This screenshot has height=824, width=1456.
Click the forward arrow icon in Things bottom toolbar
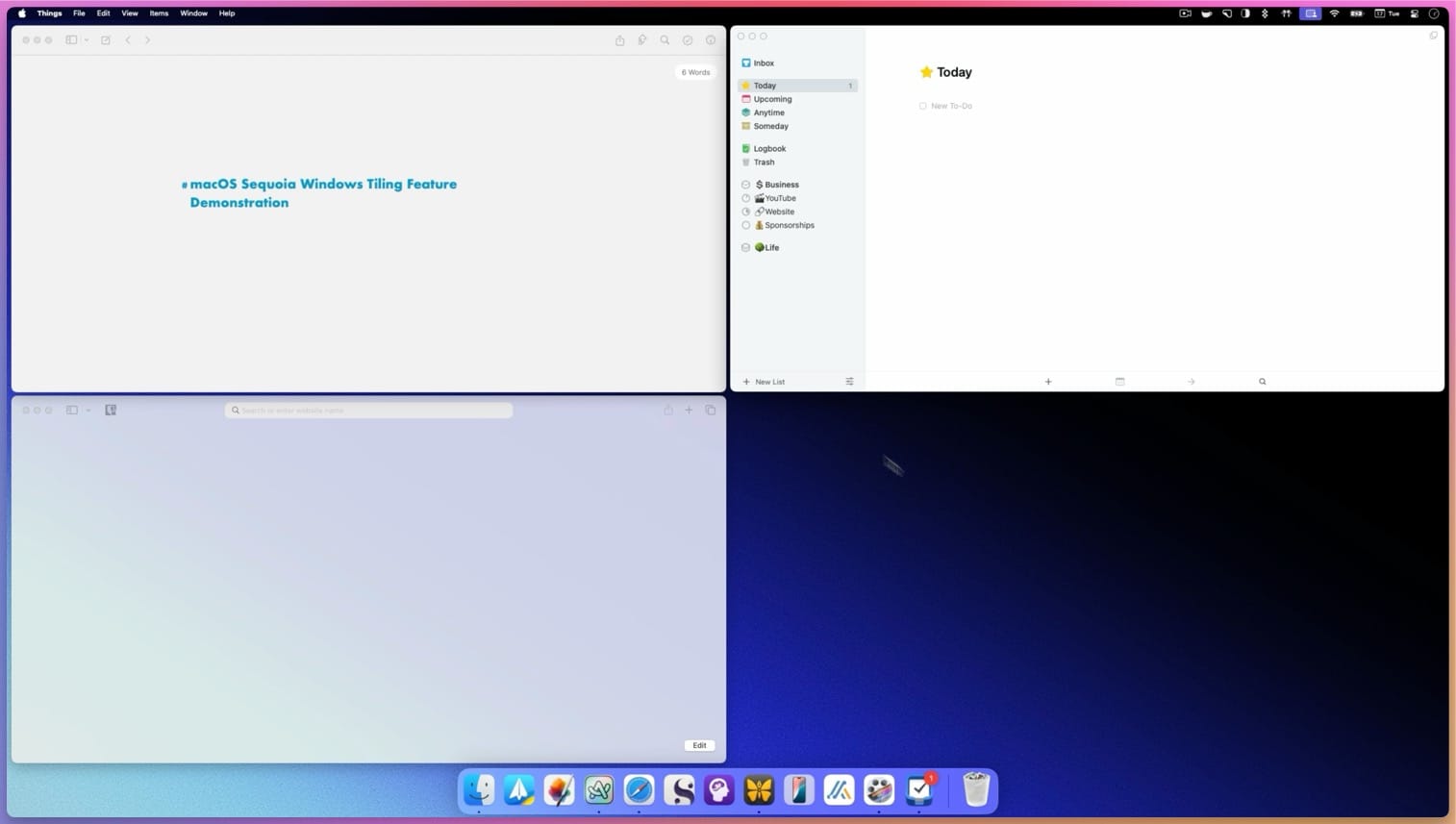[1191, 382]
